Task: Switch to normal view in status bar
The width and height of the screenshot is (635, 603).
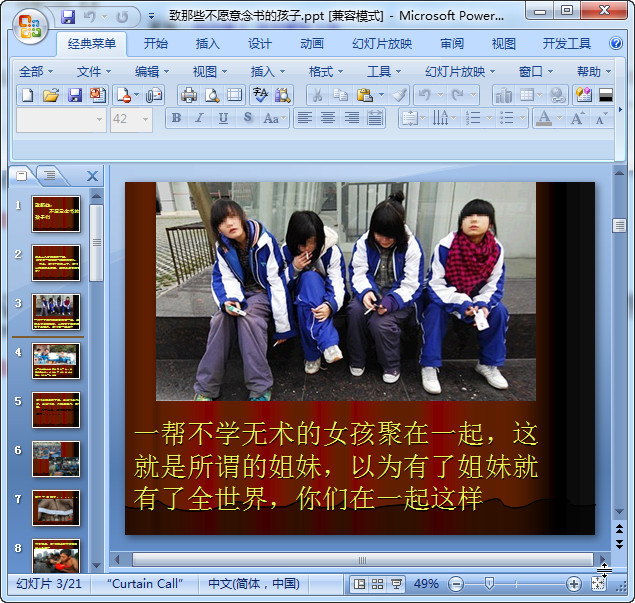Action: 359,584
